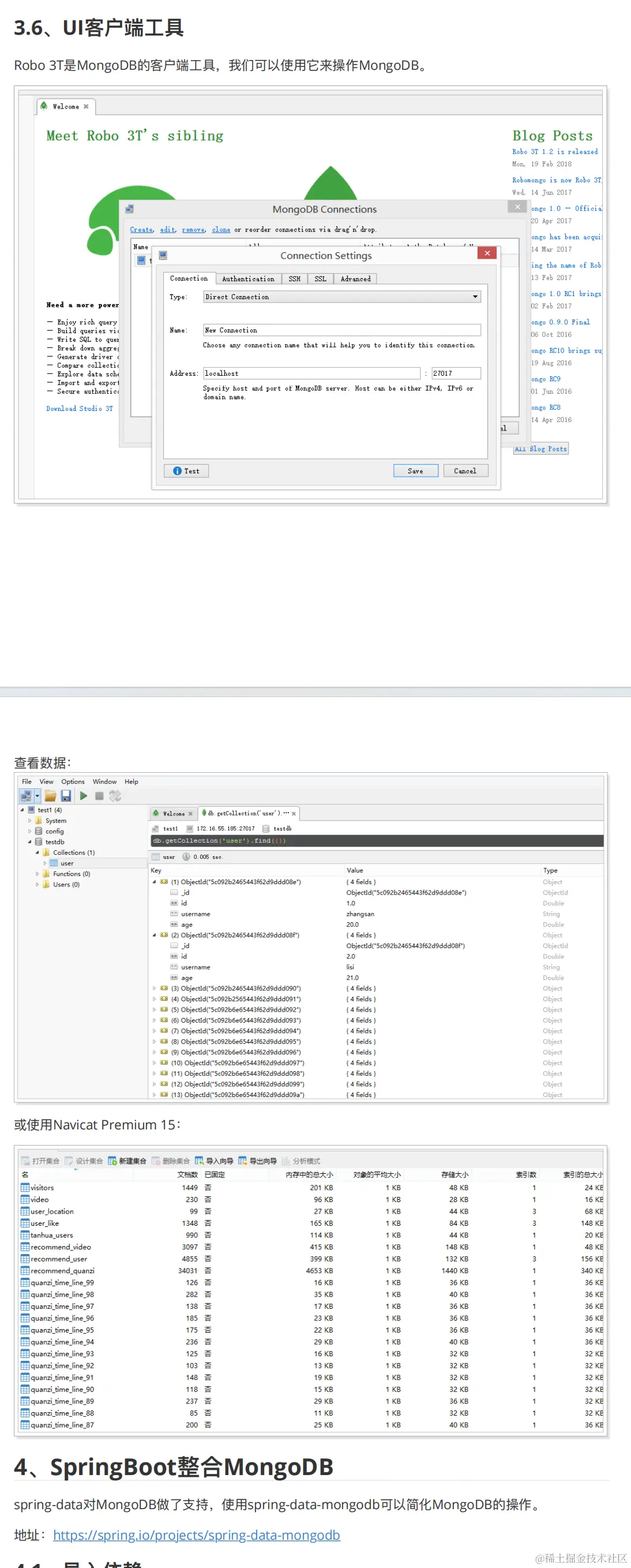Click the clone link in MongoDB Connections
Image resolution: width=631 pixels, height=1568 pixels.
pos(221,230)
